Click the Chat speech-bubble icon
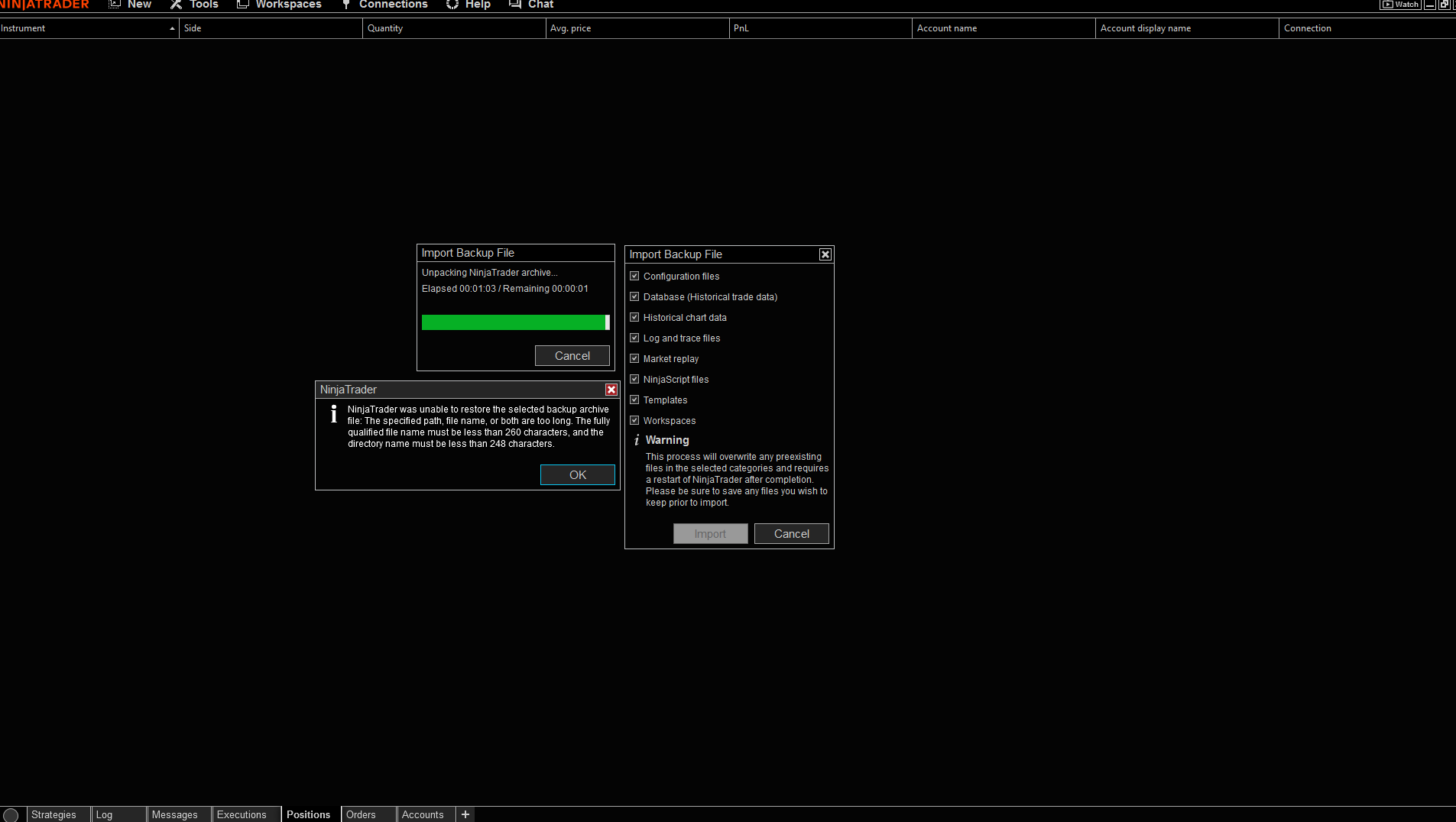Viewport: 1456px width, 822px height. [514, 5]
